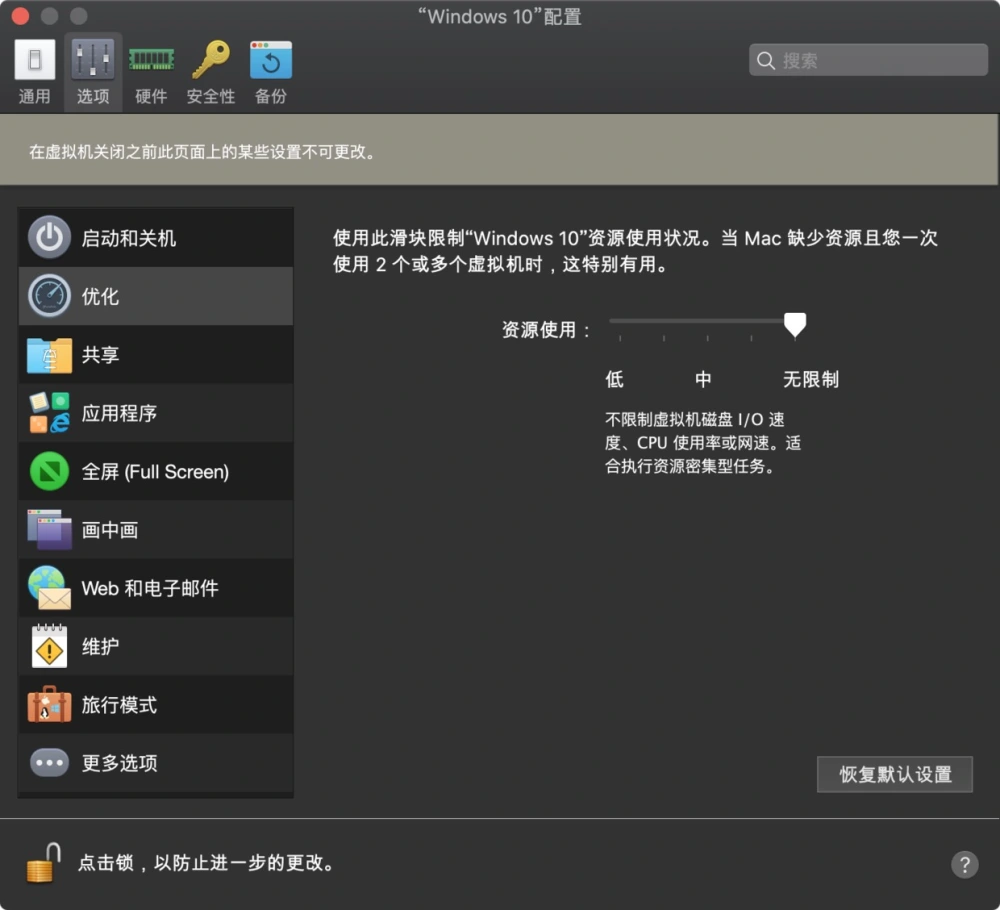This screenshot has width=1000, height=910.
Task: Click the 优化 speedometer icon
Action: click(49, 296)
